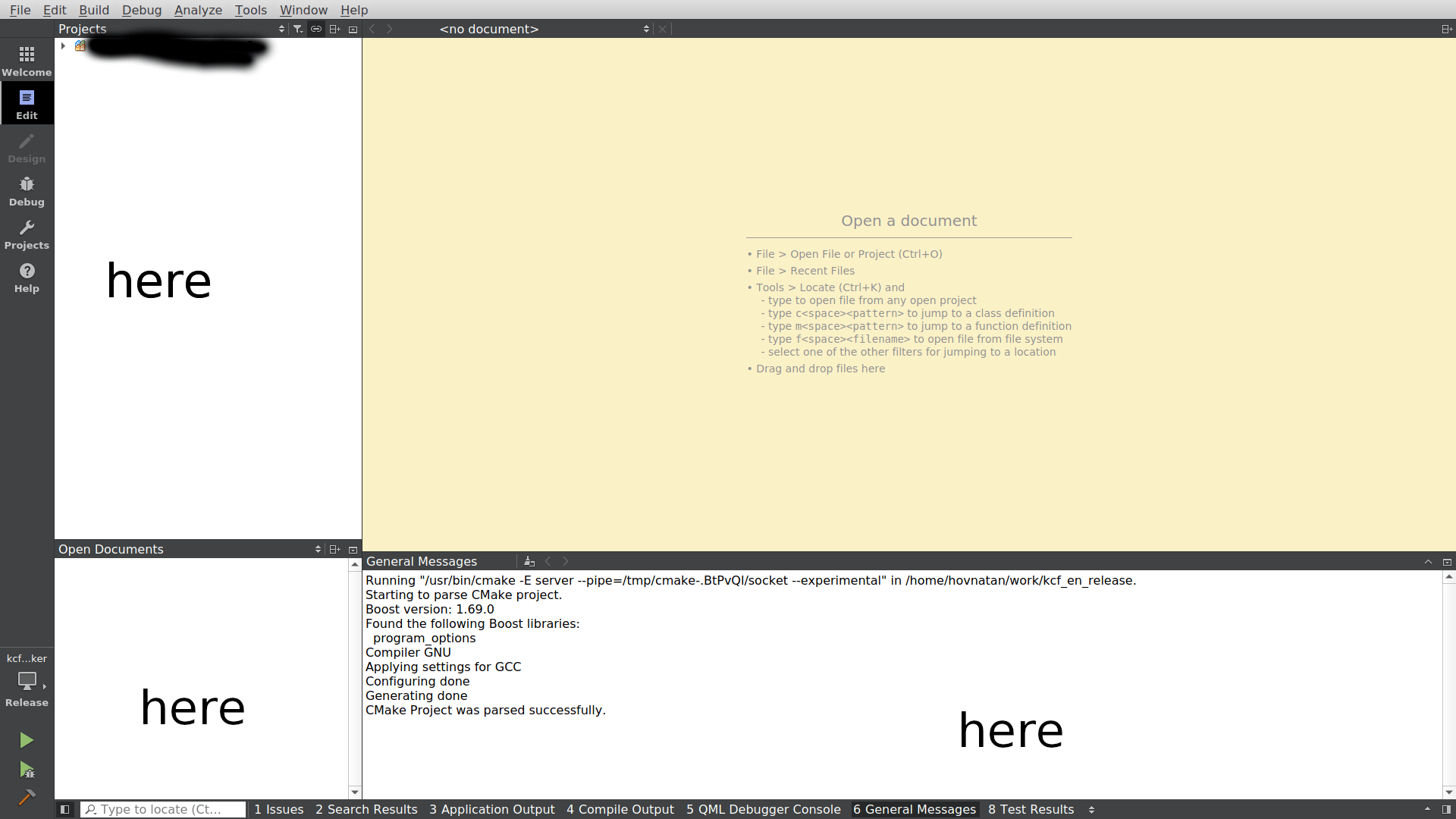Open the Issues output pane
The image size is (1456, 819).
pos(278,809)
